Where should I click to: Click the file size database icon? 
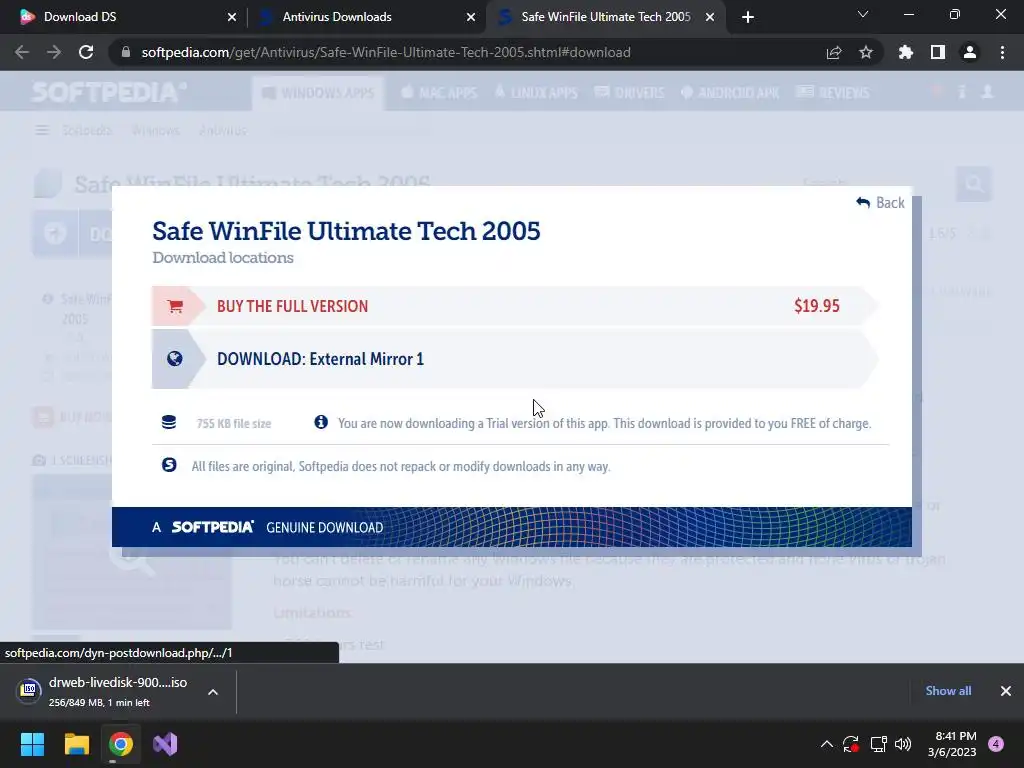click(169, 423)
